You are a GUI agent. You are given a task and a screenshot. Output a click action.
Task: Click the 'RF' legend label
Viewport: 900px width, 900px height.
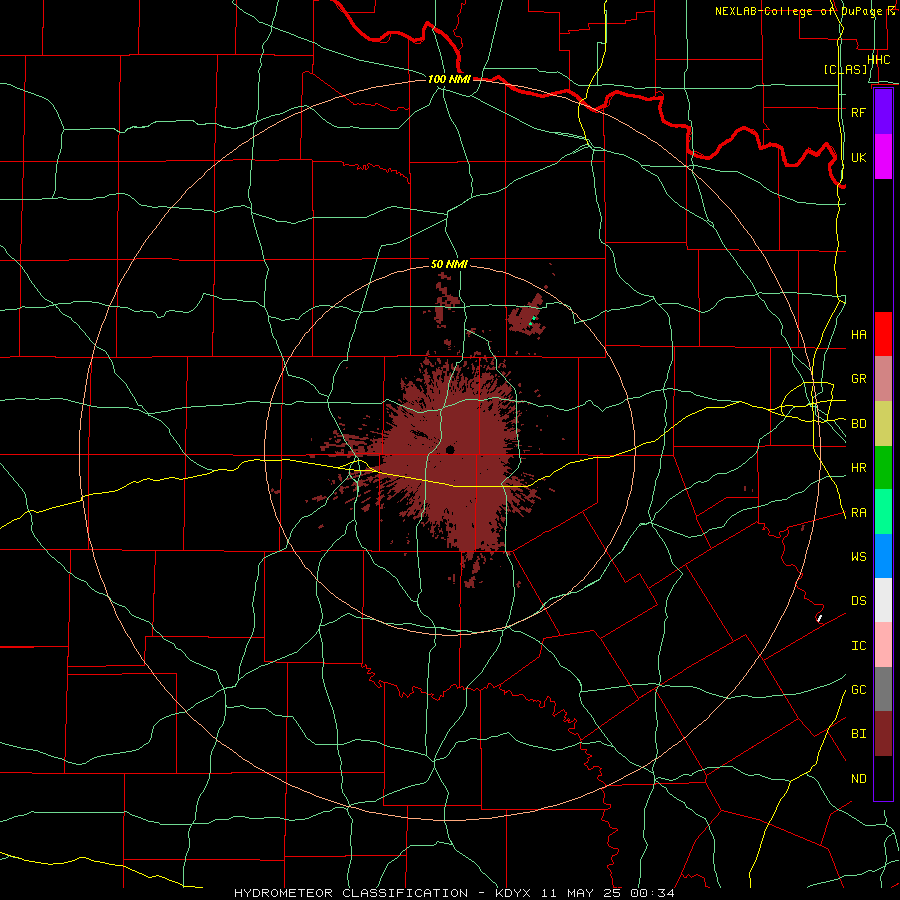click(x=858, y=112)
